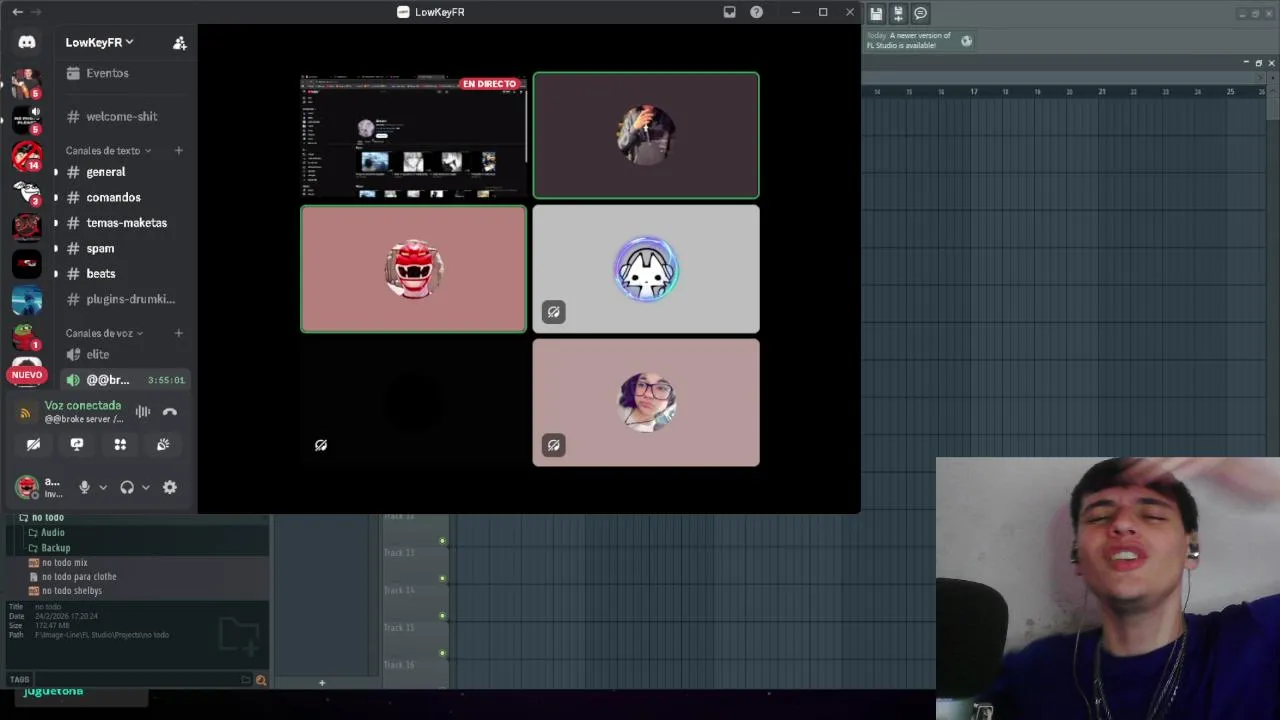Click the NUEVO unread mentions pill

(x=27, y=375)
